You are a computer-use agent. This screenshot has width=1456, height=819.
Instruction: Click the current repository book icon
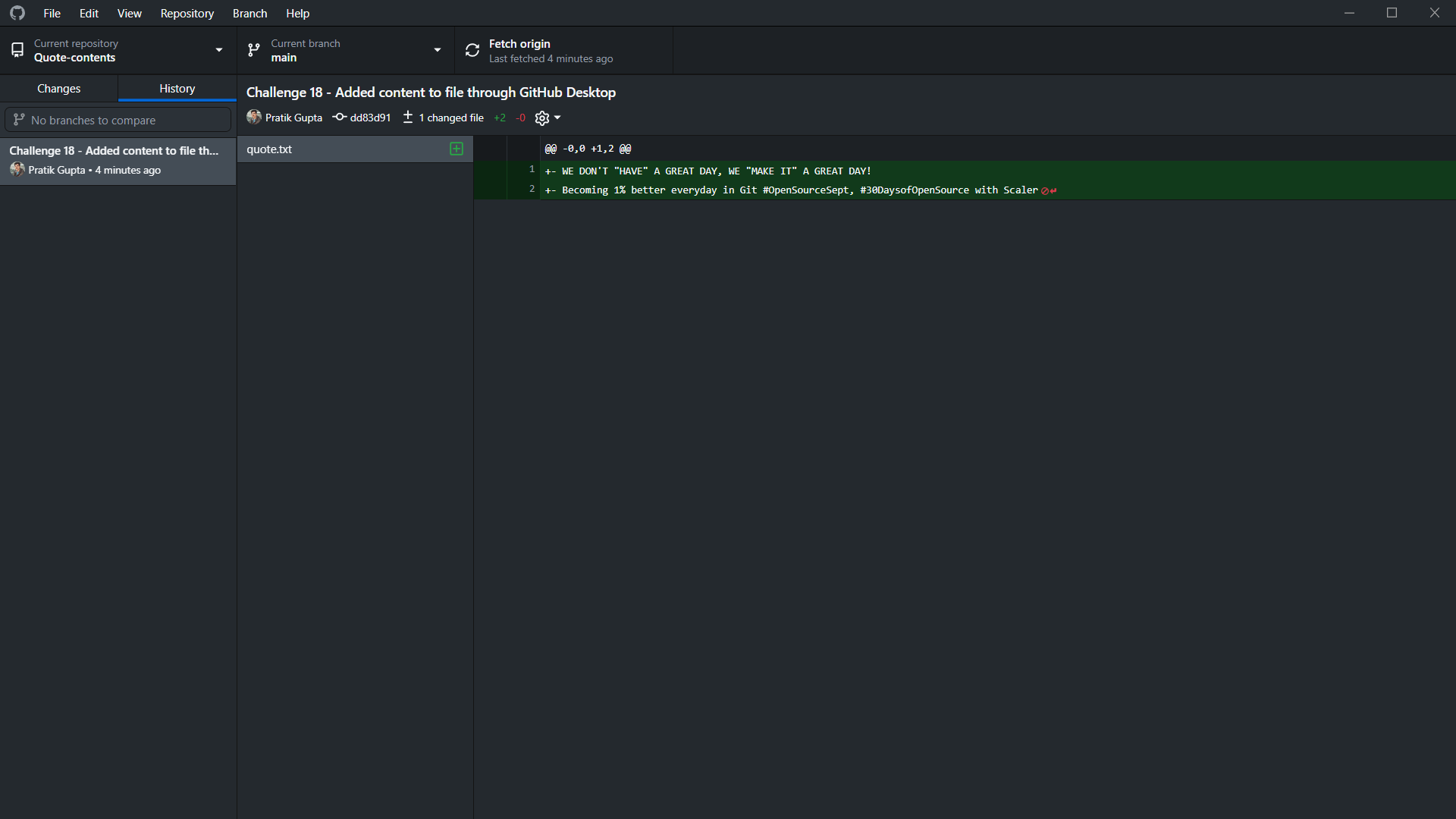click(x=17, y=50)
